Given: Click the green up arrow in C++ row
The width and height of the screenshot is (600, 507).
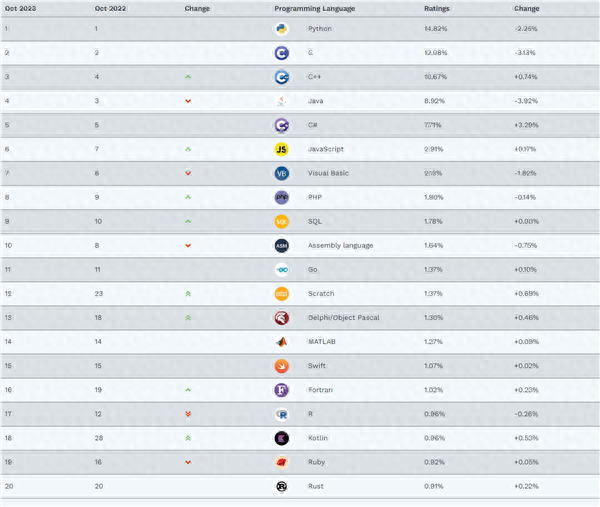Looking at the screenshot, I should point(188,77).
